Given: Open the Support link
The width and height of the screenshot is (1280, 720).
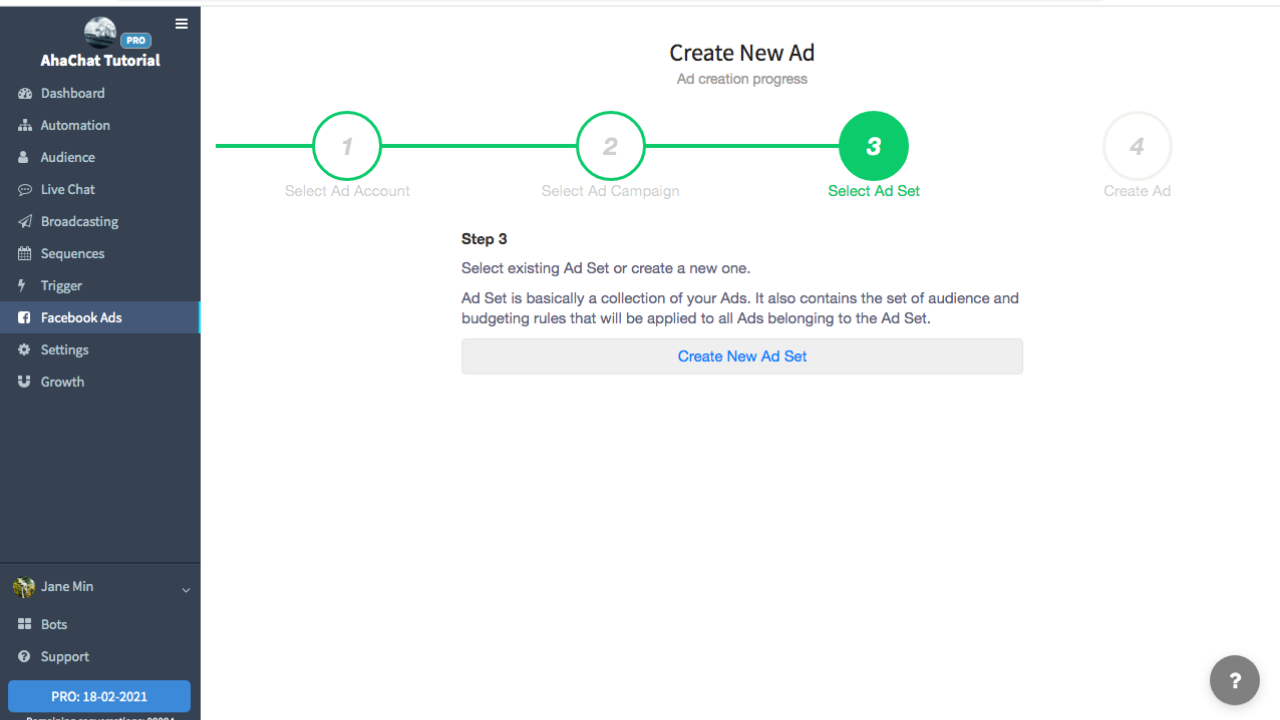Looking at the screenshot, I should point(100,656).
